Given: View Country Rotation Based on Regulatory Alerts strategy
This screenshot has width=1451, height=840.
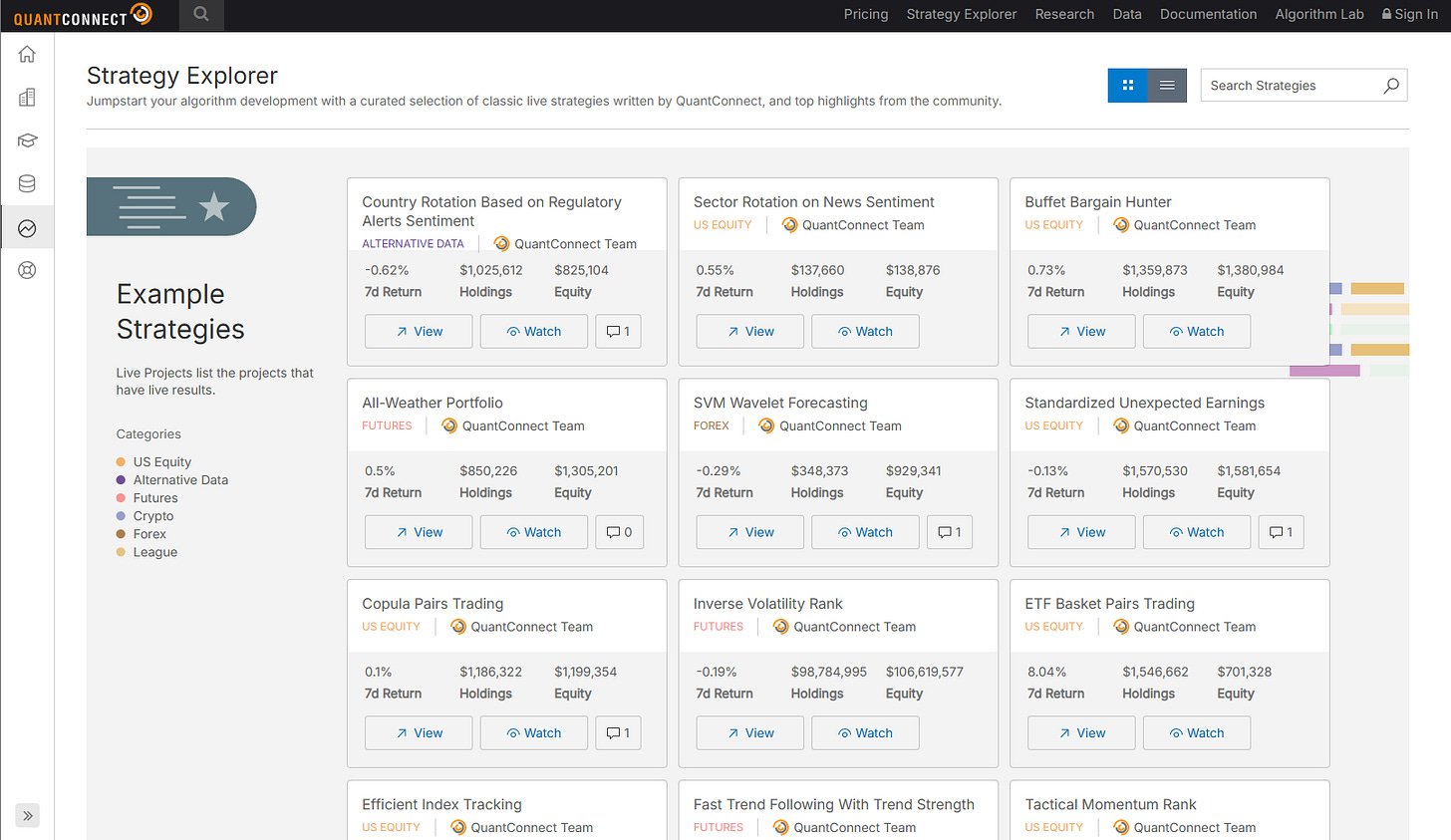Looking at the screenshot, I should [x=419, y=332].
